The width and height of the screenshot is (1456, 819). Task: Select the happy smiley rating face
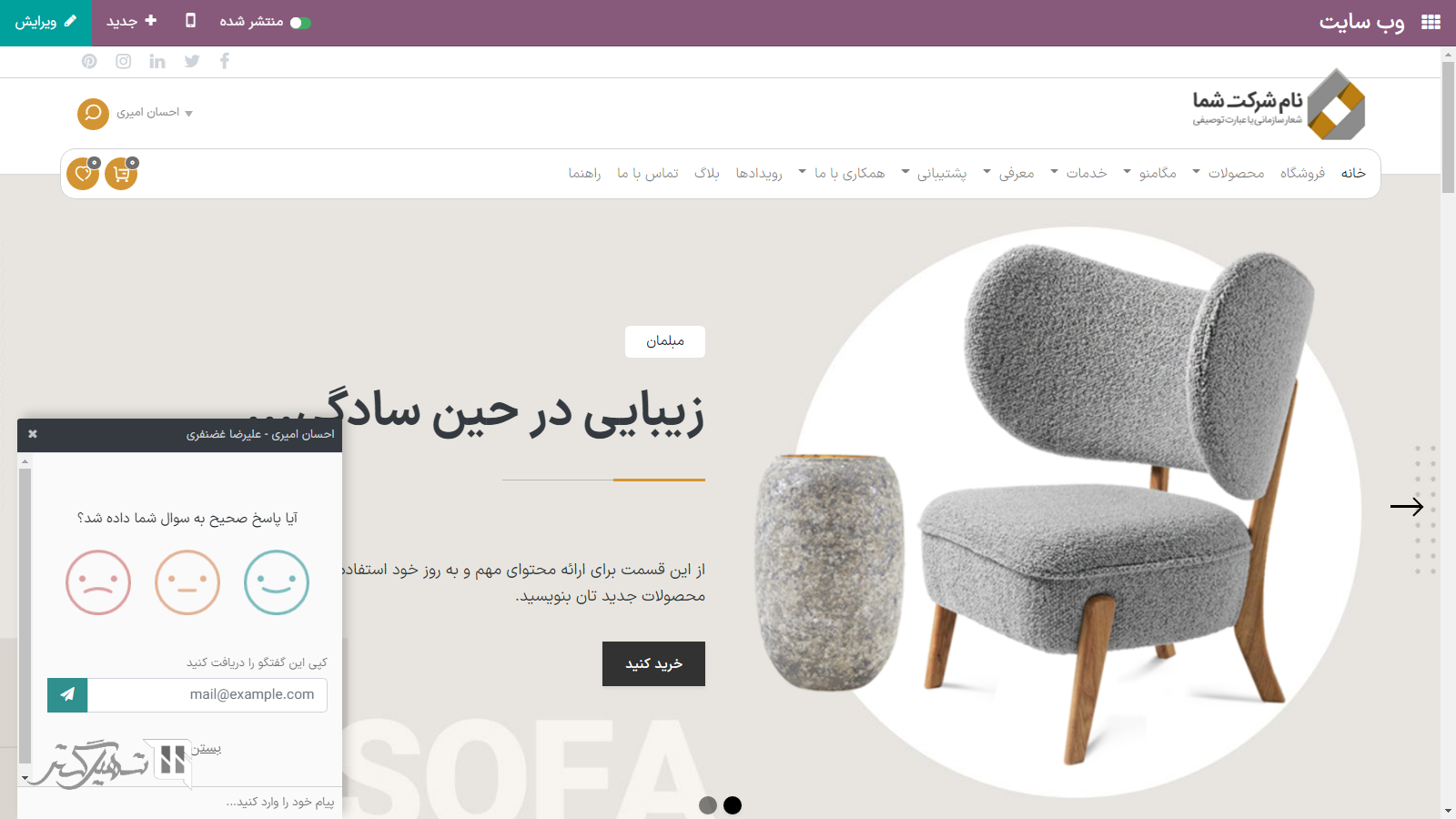(x=277, y=582)
